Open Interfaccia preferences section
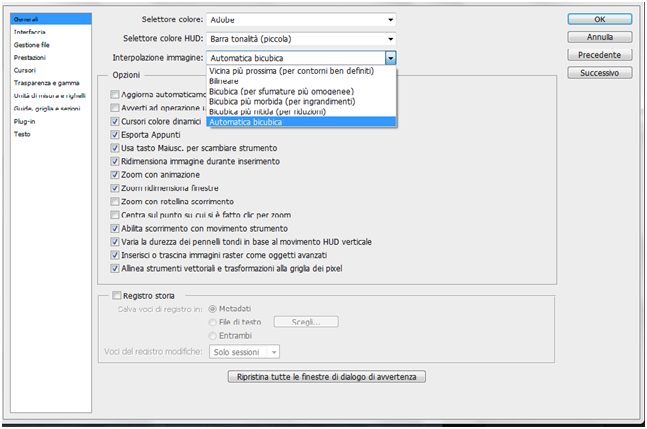The height and width of the screenshot is (429, 647). pyautogui.click(x=30, y=32)
